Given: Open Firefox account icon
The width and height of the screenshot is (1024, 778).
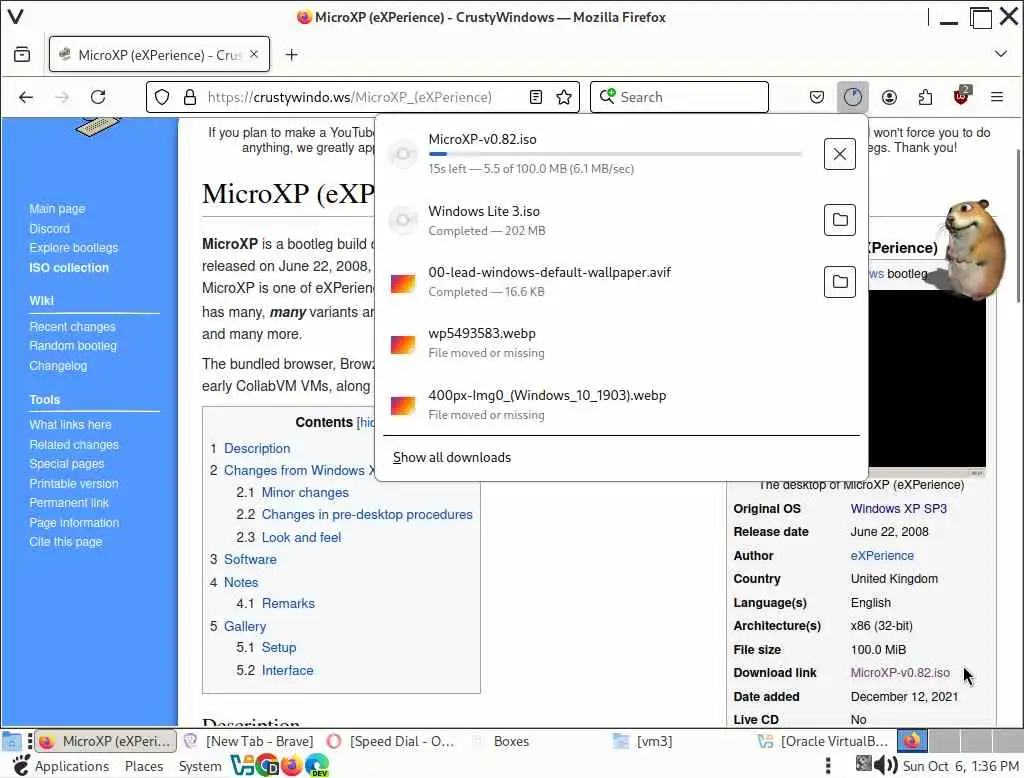Looking at the screenshot, I should [x=889, y=97].
